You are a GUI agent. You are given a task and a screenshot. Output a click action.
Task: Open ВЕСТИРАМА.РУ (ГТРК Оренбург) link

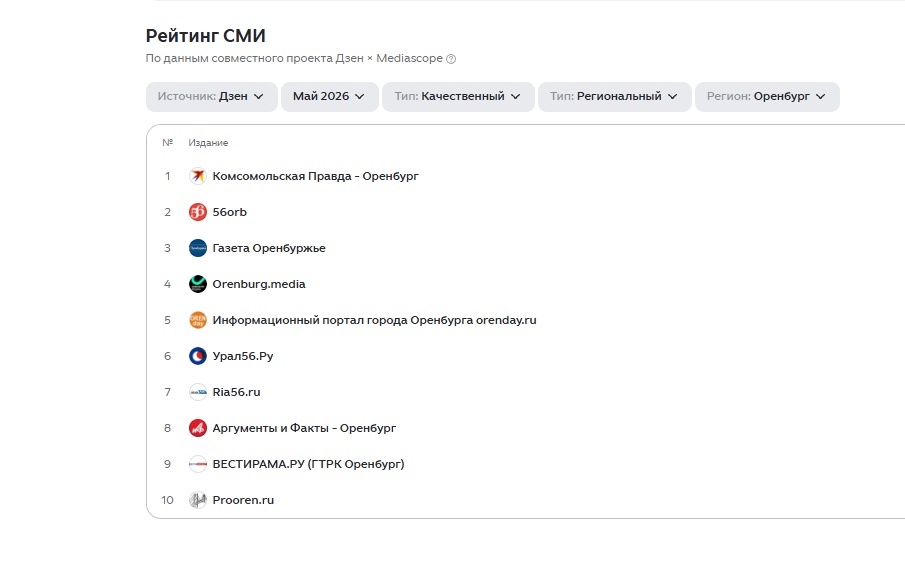(x=308, y=464)
